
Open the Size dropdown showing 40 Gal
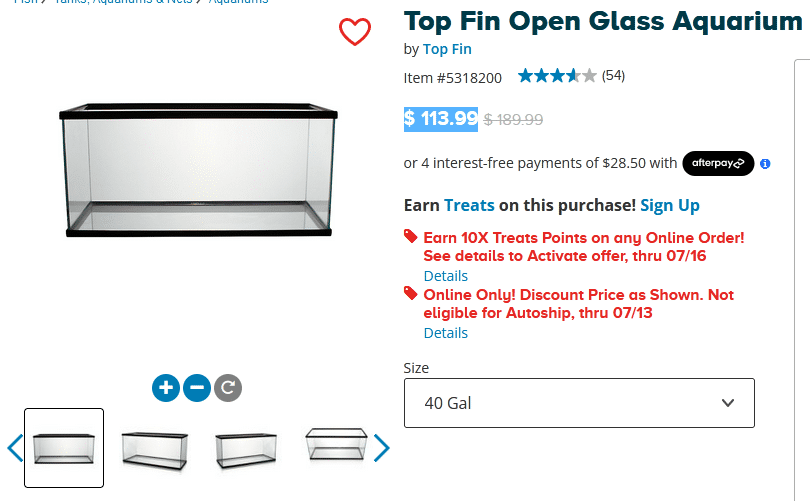point(579,403)
